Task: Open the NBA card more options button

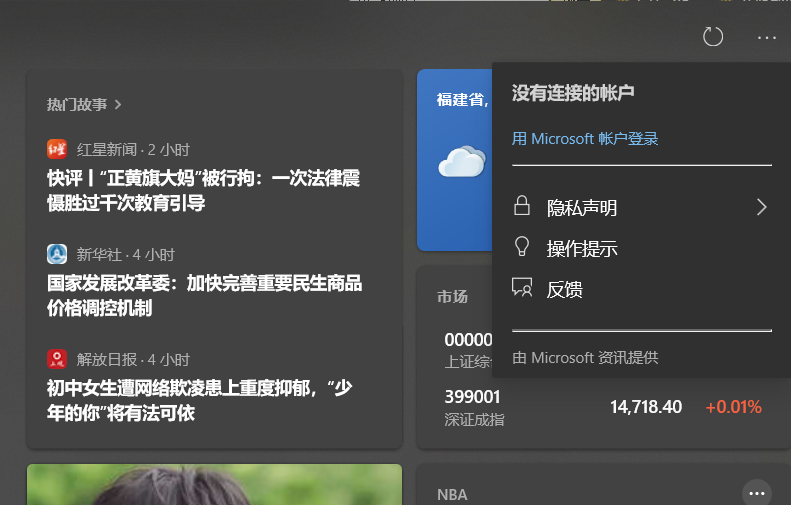Action: pos(757,492)
